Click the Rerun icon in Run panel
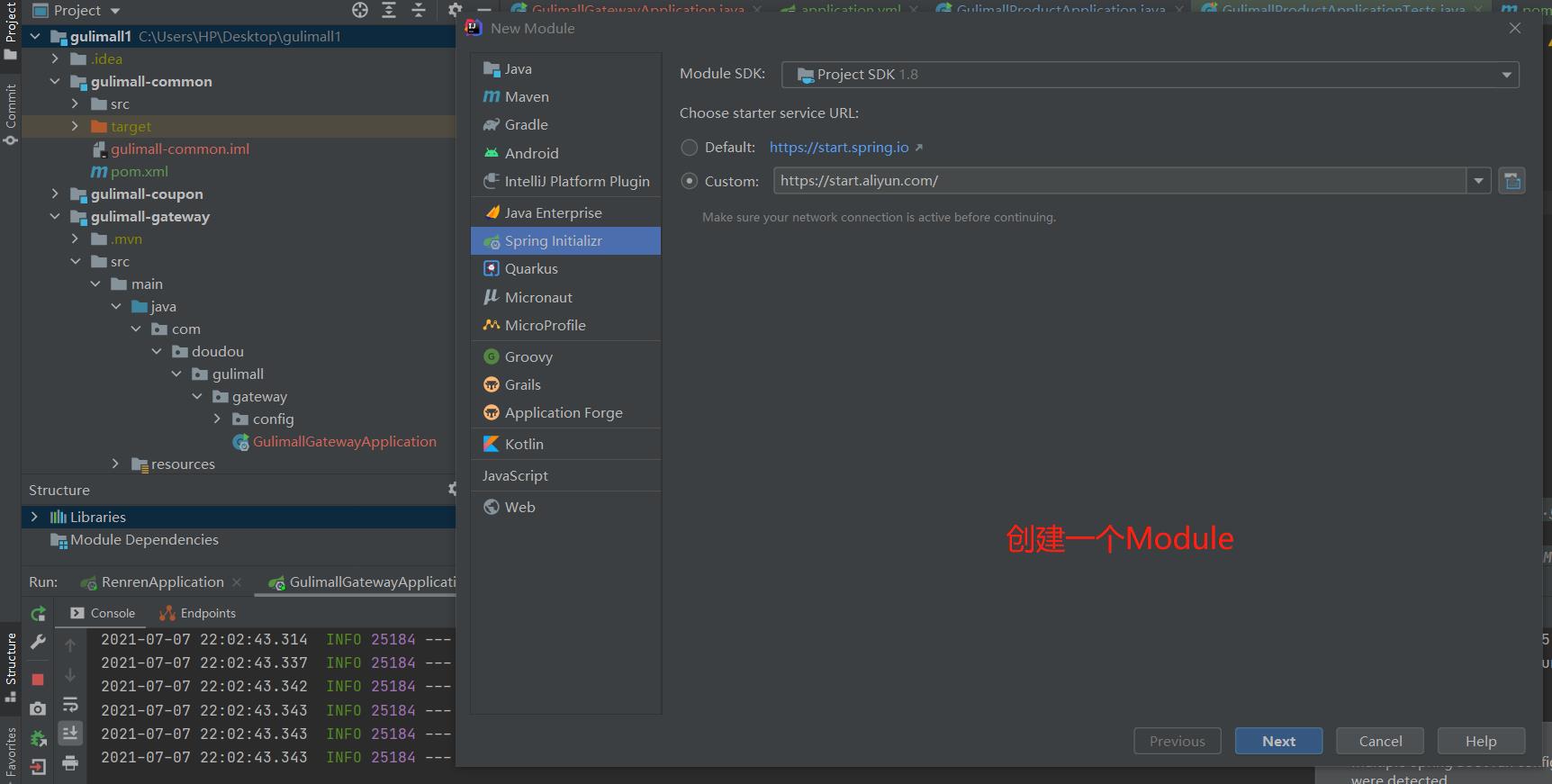 click(x=38, y=614)
